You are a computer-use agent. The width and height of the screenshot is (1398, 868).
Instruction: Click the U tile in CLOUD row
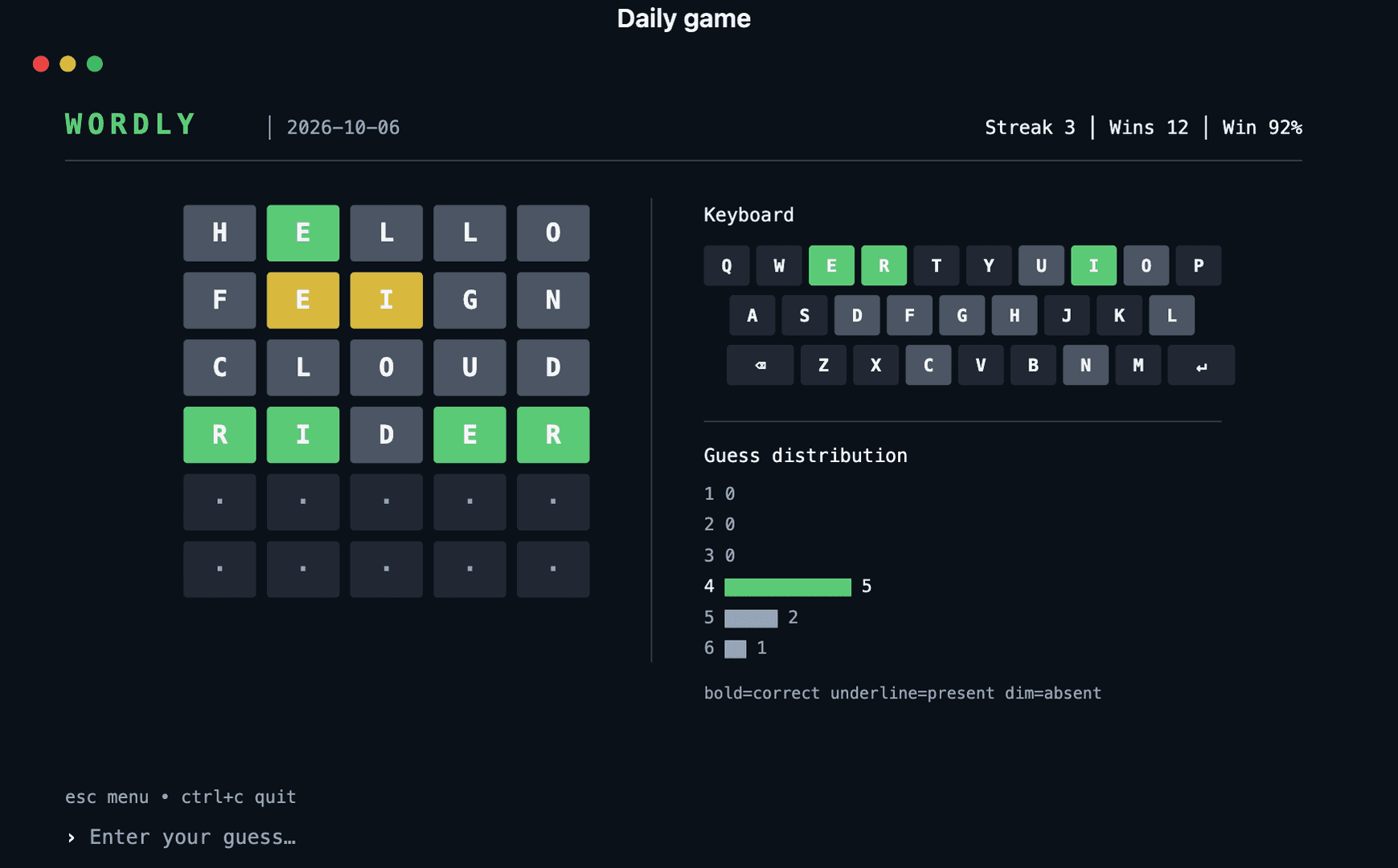click(x=469, y=367)
